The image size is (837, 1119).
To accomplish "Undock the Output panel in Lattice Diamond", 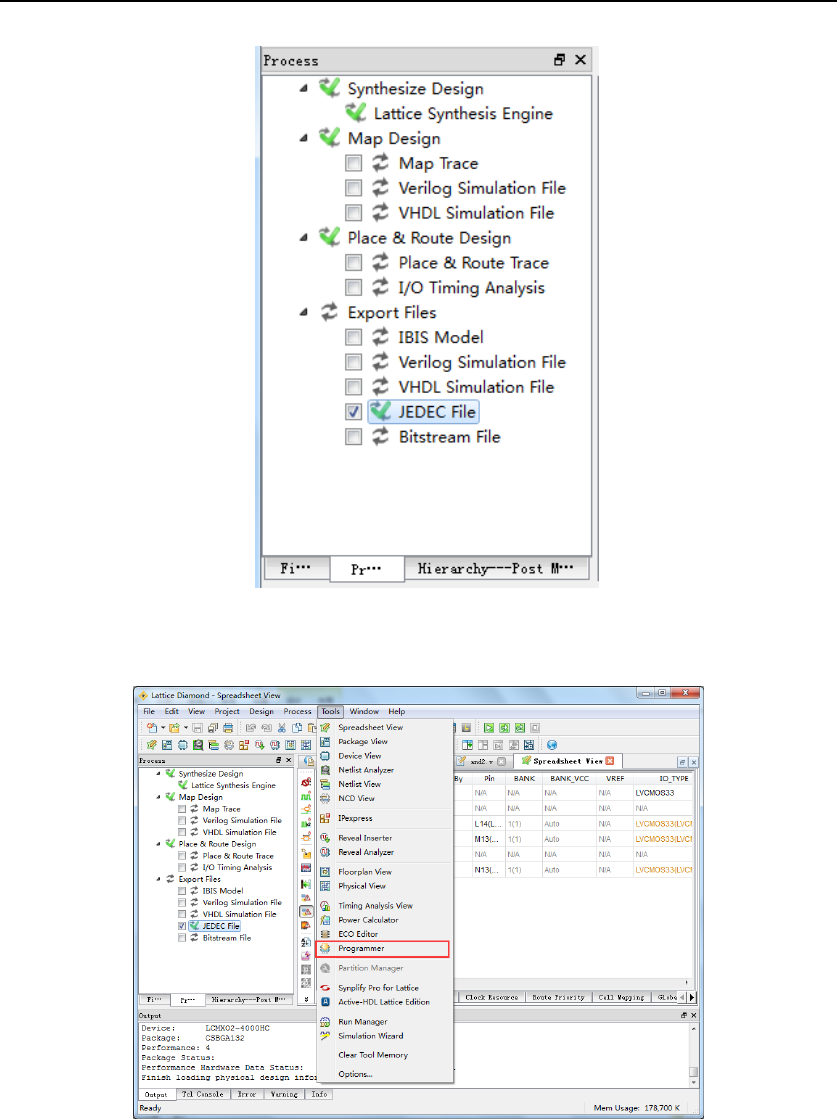I will coord(684,1015).
